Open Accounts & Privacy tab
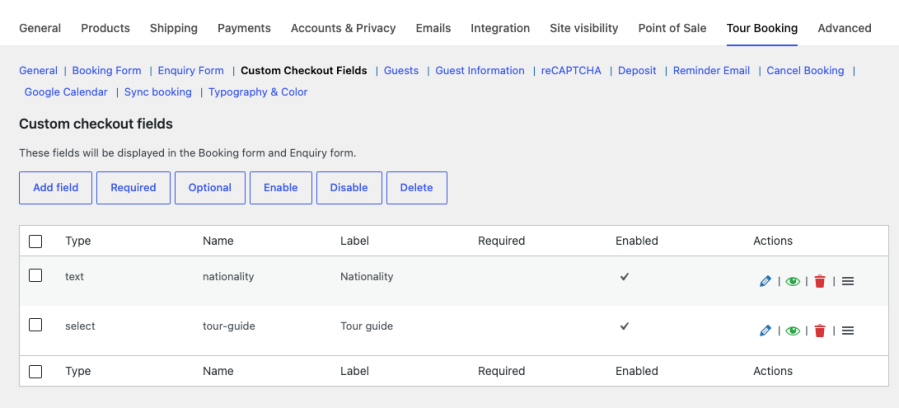The height and width of the screenshot is (408, 899). pyautogui.click(x=343, y=28)
